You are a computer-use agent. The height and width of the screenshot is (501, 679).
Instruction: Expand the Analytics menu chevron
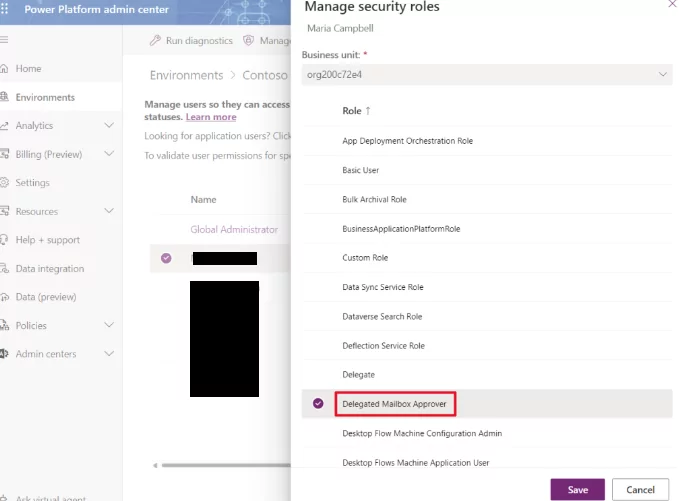click(x=109, y=126)
